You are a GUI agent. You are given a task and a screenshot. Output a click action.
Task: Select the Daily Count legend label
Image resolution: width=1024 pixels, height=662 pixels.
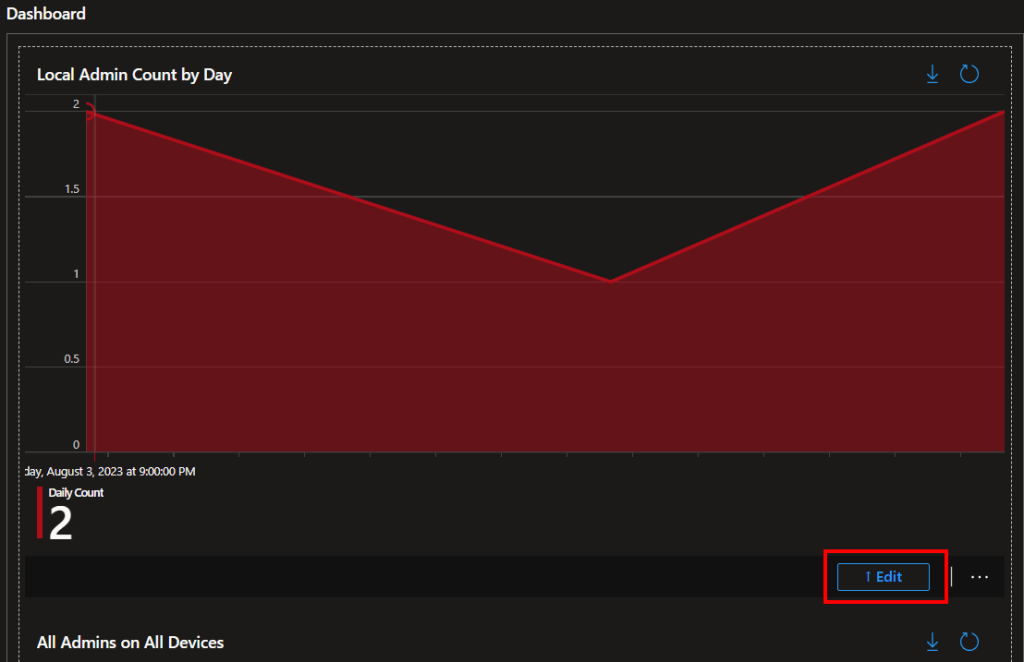pyautogui.click(x=76, y=492)
